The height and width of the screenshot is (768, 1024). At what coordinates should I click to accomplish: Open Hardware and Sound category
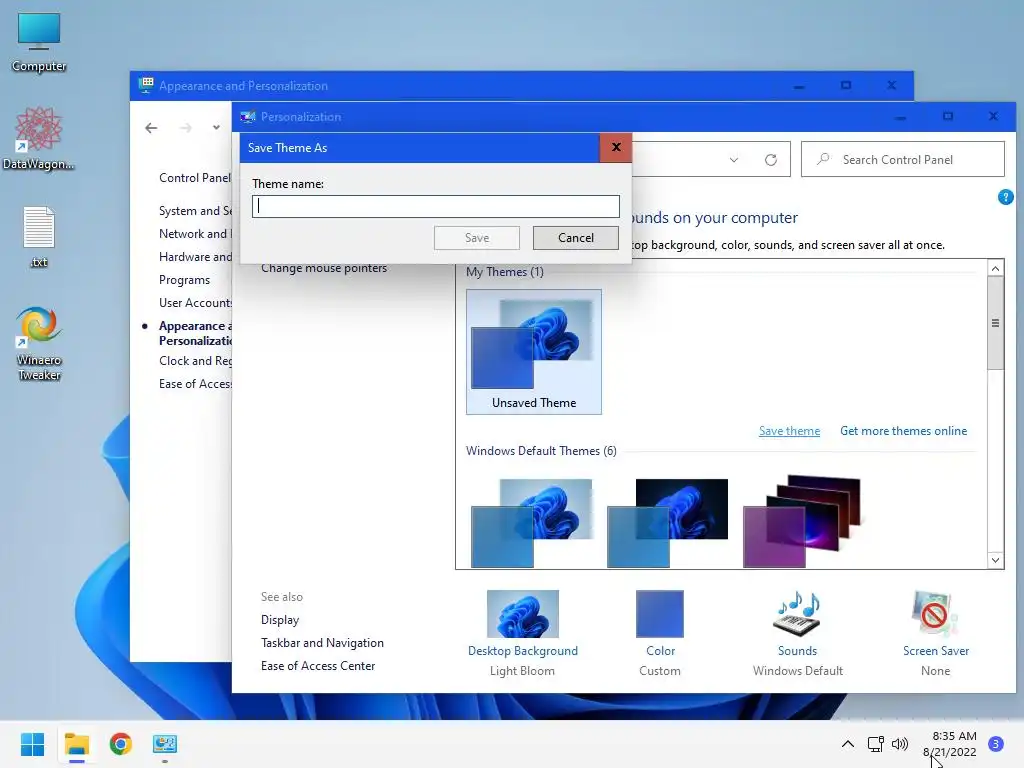[195, 257]
